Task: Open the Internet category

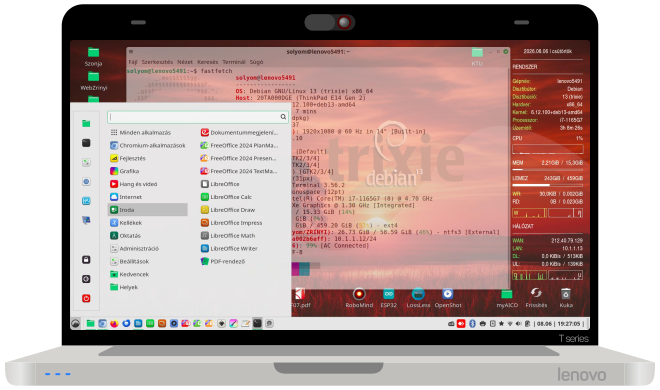Action: click(x=126, y=196)
